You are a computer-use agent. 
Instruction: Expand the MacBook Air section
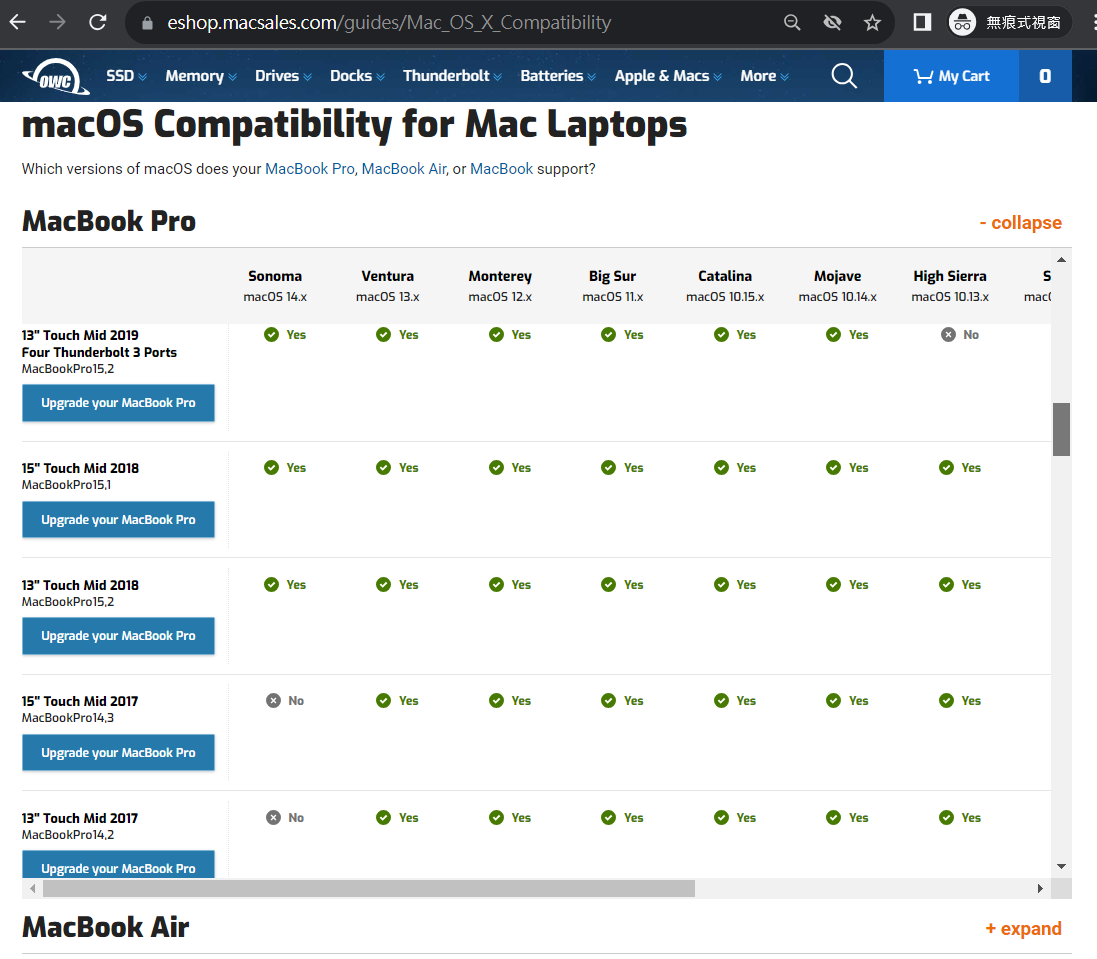click(1023, 929)
